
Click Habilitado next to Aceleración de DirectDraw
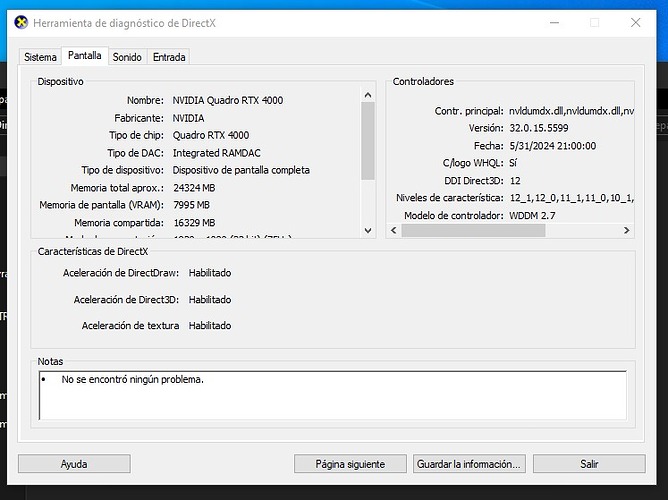[x=210, y=273]
